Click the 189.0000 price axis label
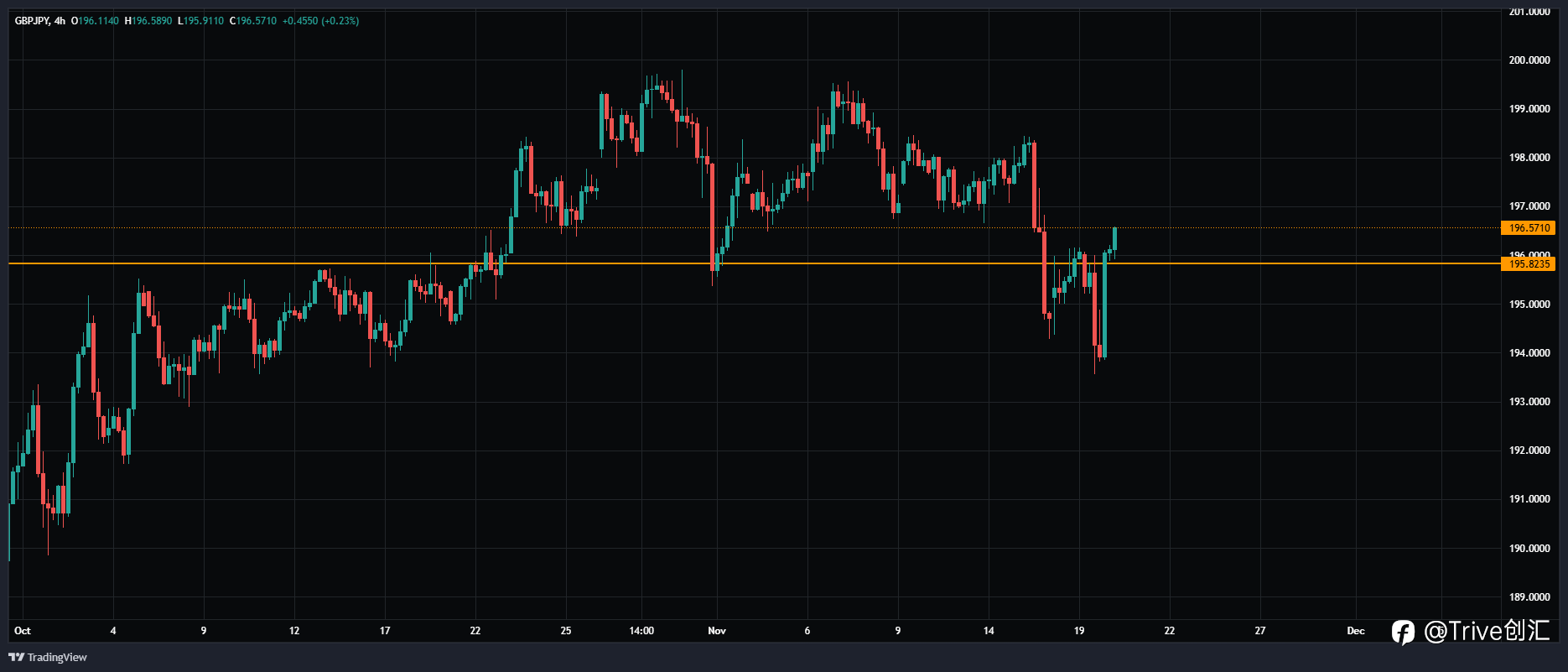Image resolution: width=1568 pixels, height=672 pixels. 1529,597
